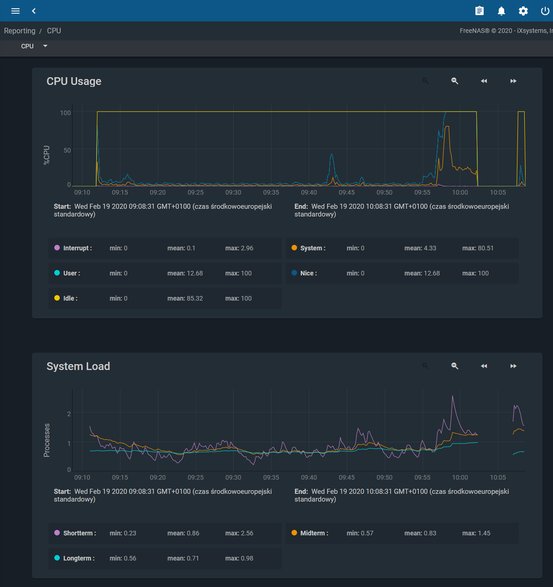Open the hamburger navigation menu
This screenshot has height=587, width=553.
15,11
